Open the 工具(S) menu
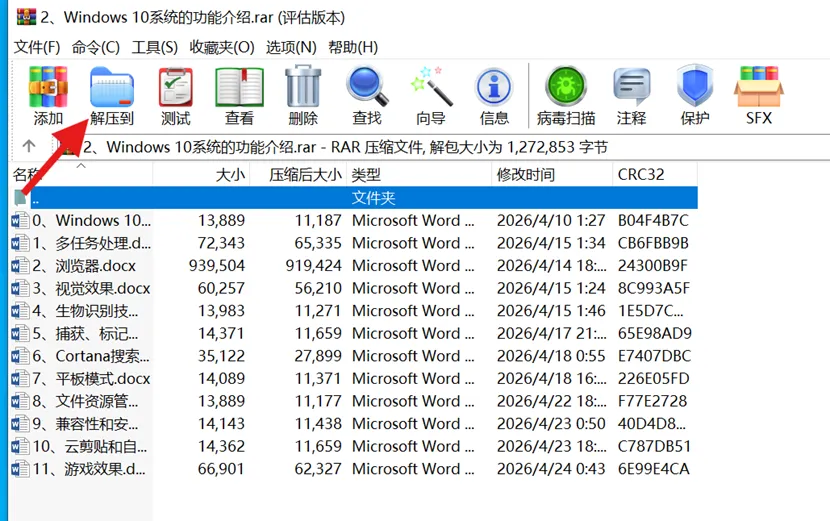Screen dimensions: 830x521 [x=155, y=47]
